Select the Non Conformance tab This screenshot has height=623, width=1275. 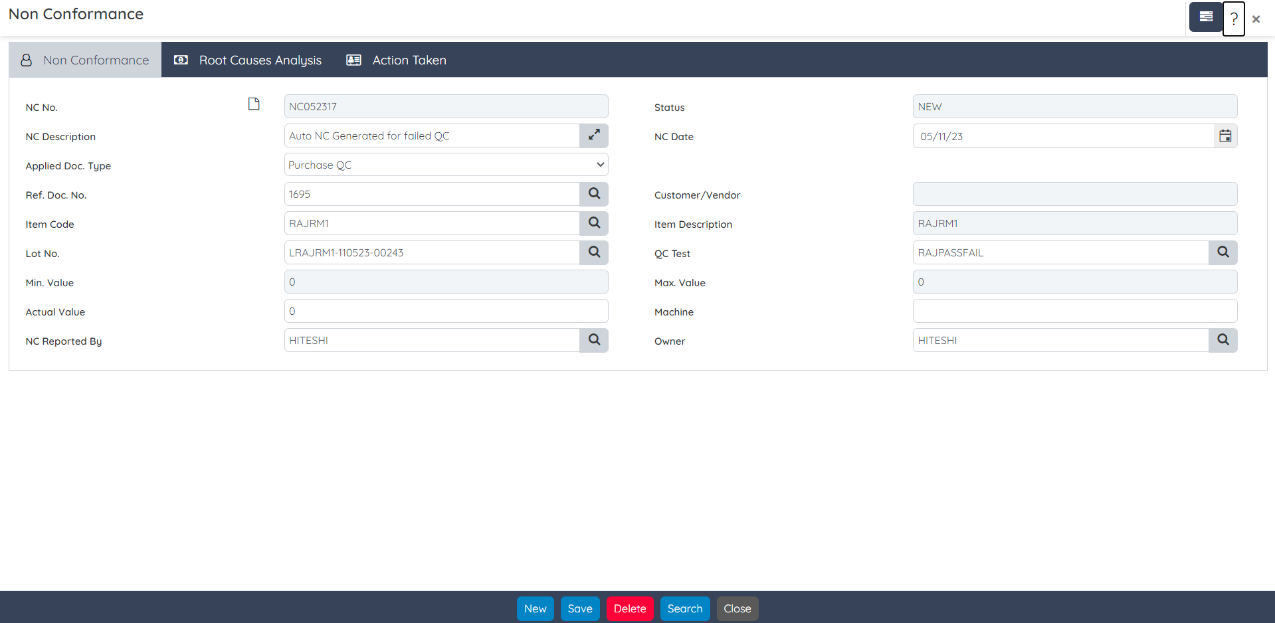click(85, 60)
